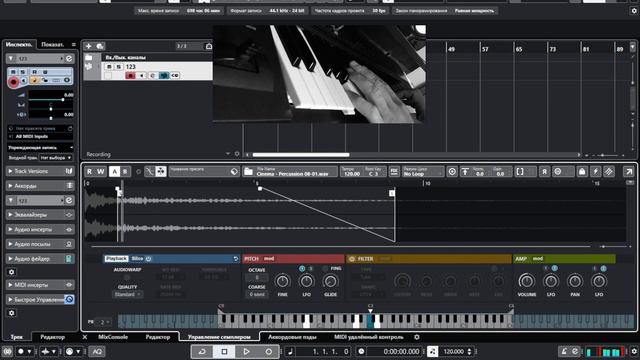Solo track 123 in the track list
640x360 pixels.
coord(118,67)
